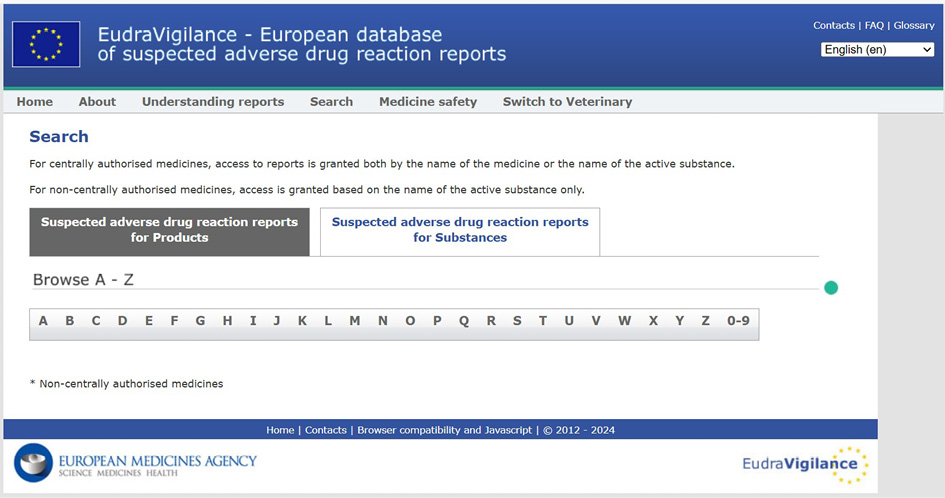This screenshot has width=945, height=498.
Task: Browse products starting with K
Action: click(302, 321)
